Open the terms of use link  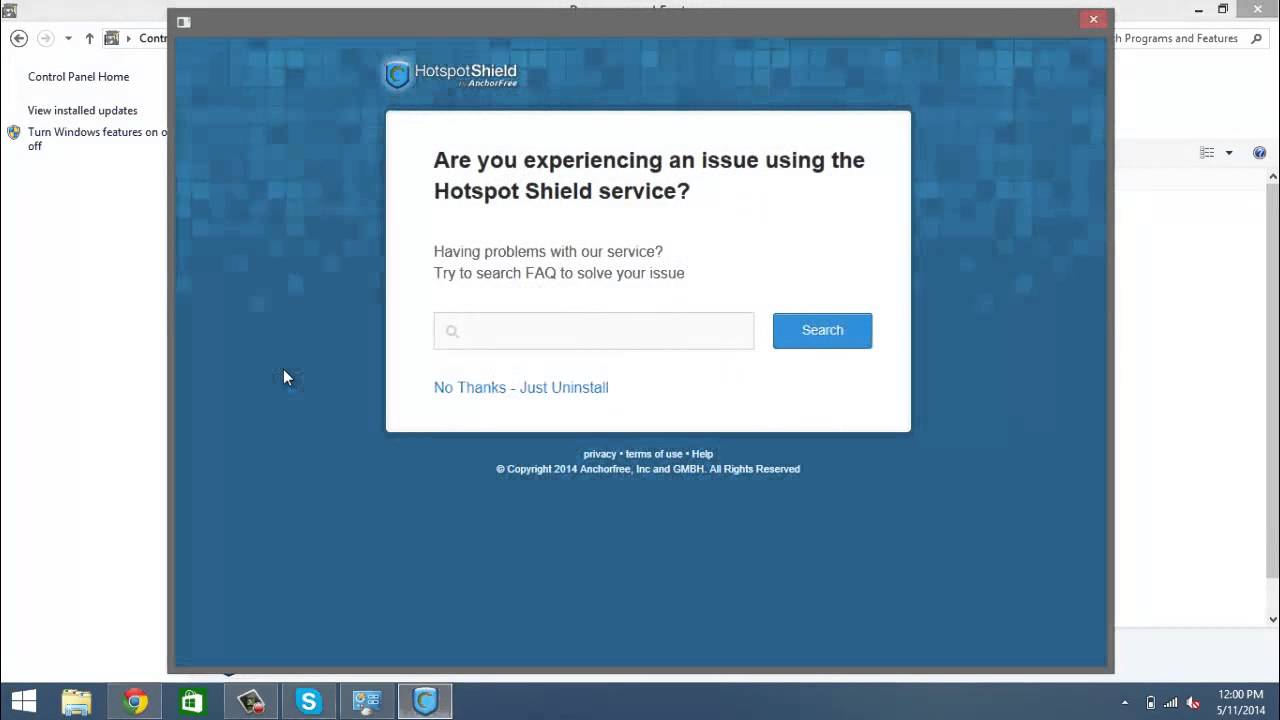point(654,454)
